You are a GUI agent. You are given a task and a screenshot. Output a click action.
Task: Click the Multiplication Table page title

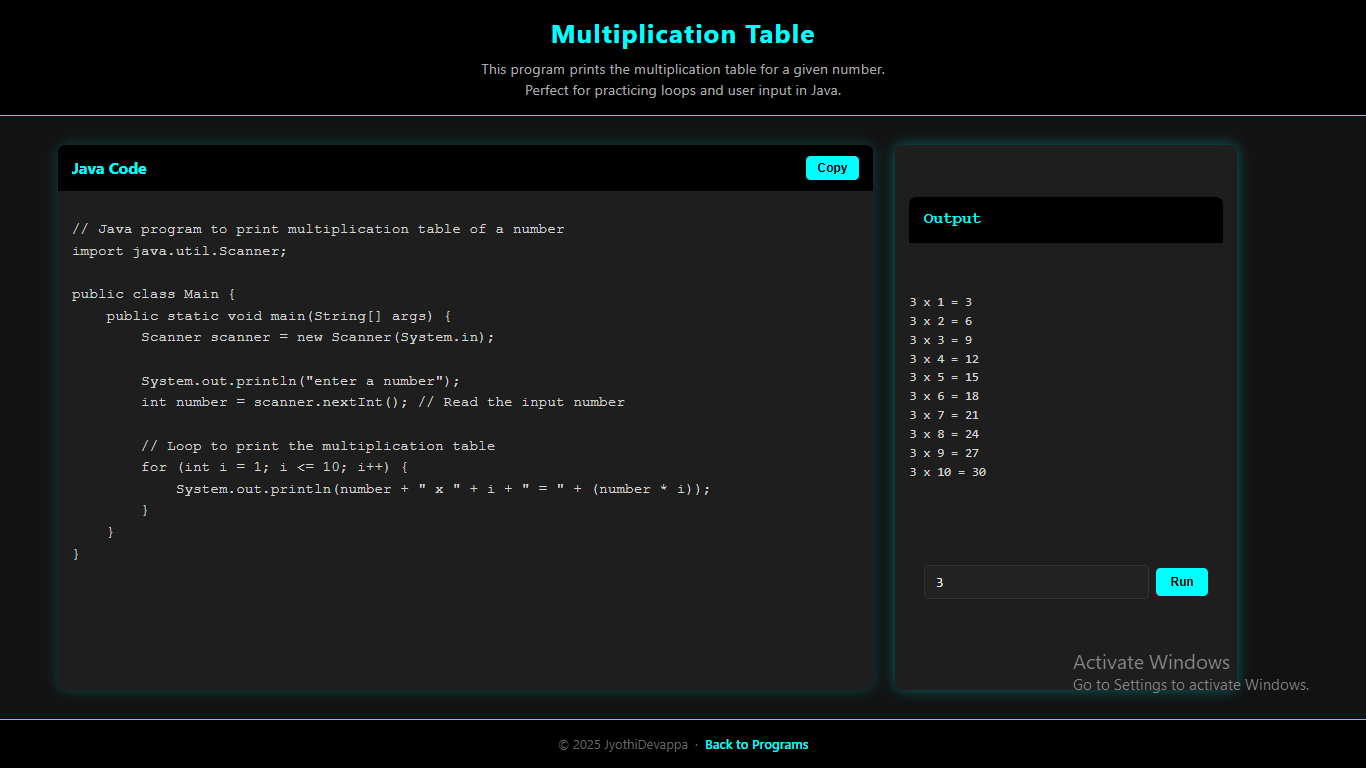point(683,33)
